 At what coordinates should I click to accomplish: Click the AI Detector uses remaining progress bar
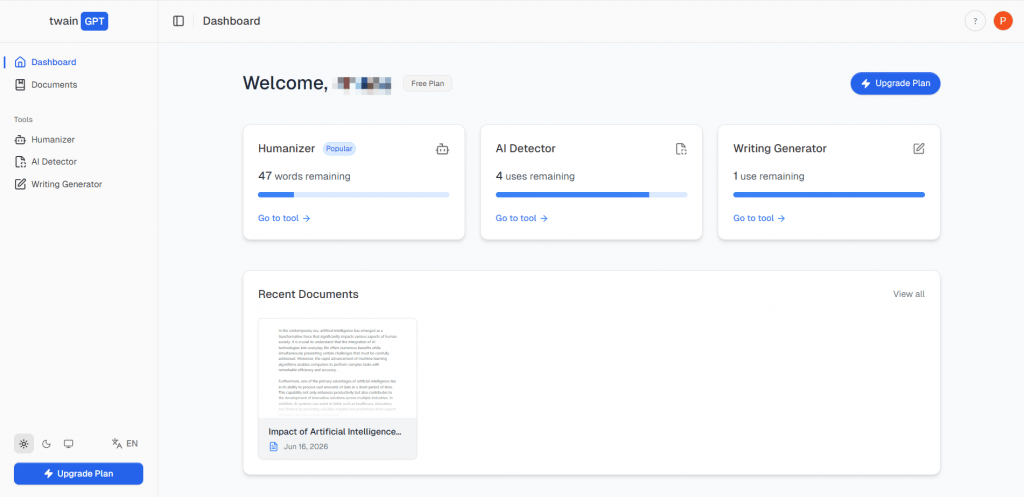coord(592,195)
